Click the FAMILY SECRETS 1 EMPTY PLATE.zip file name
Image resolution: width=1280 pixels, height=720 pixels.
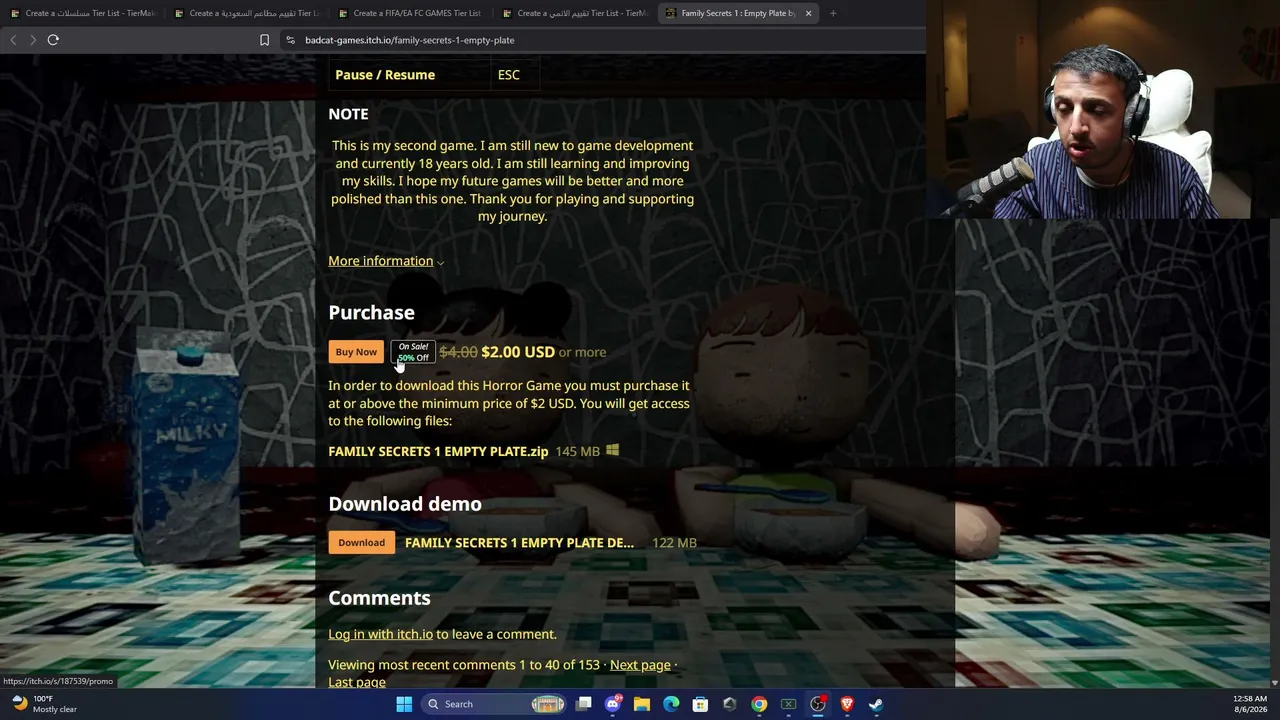click(438, 451)
